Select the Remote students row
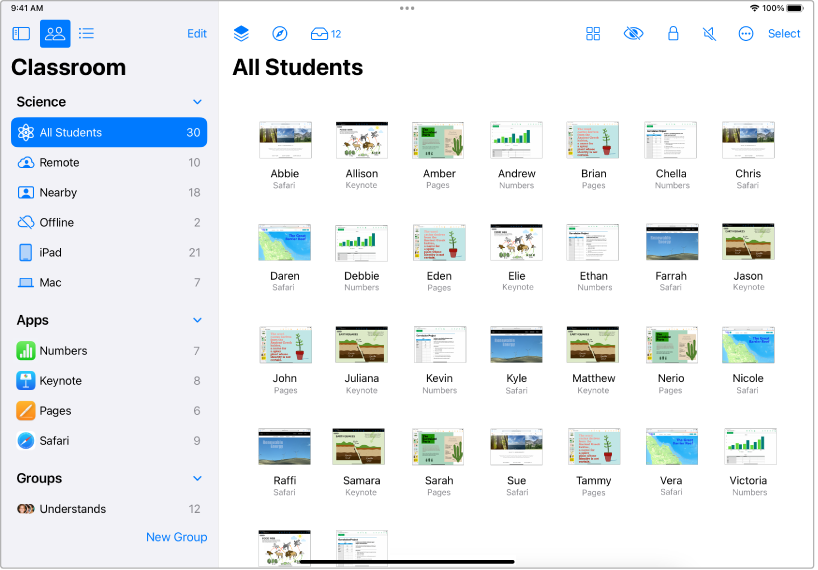 click(109, 163)
